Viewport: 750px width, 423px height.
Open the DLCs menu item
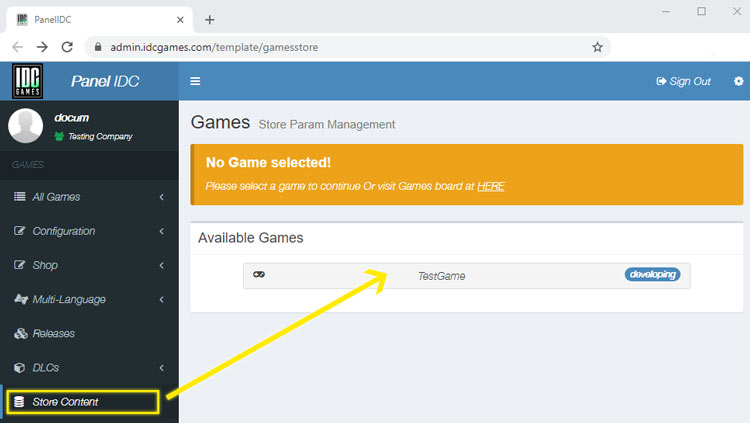(x=89, y=367)
